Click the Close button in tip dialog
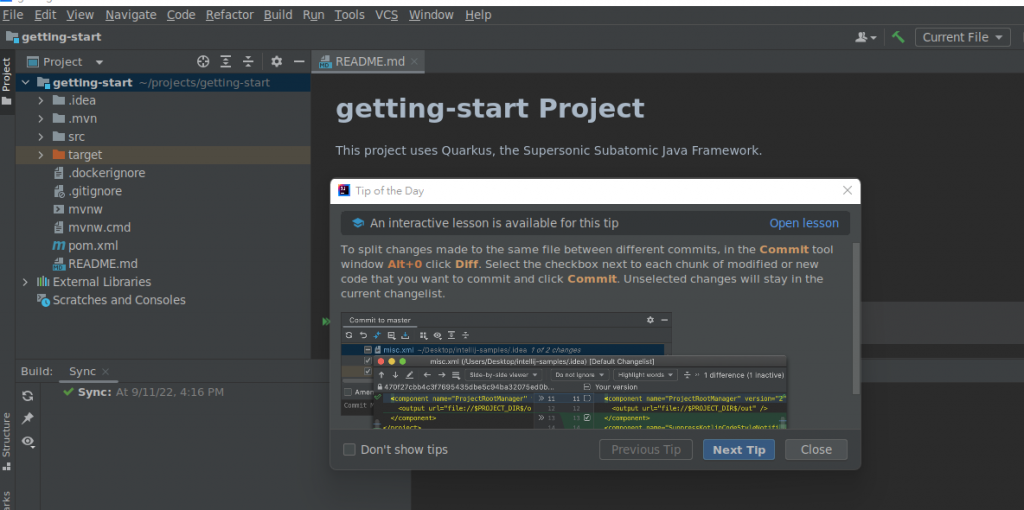 [816, 449]
